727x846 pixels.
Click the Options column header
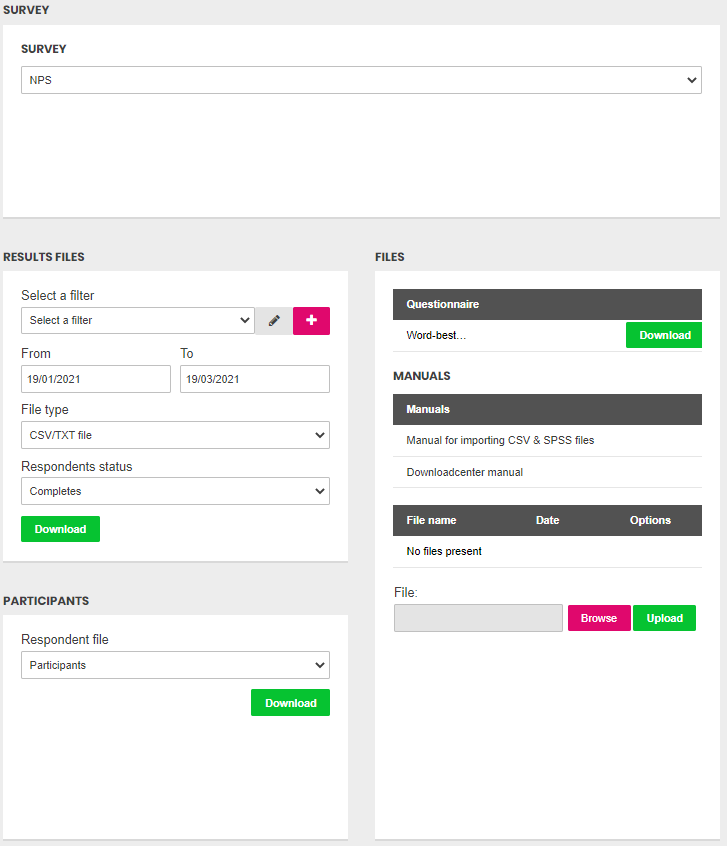pos(650,520)
